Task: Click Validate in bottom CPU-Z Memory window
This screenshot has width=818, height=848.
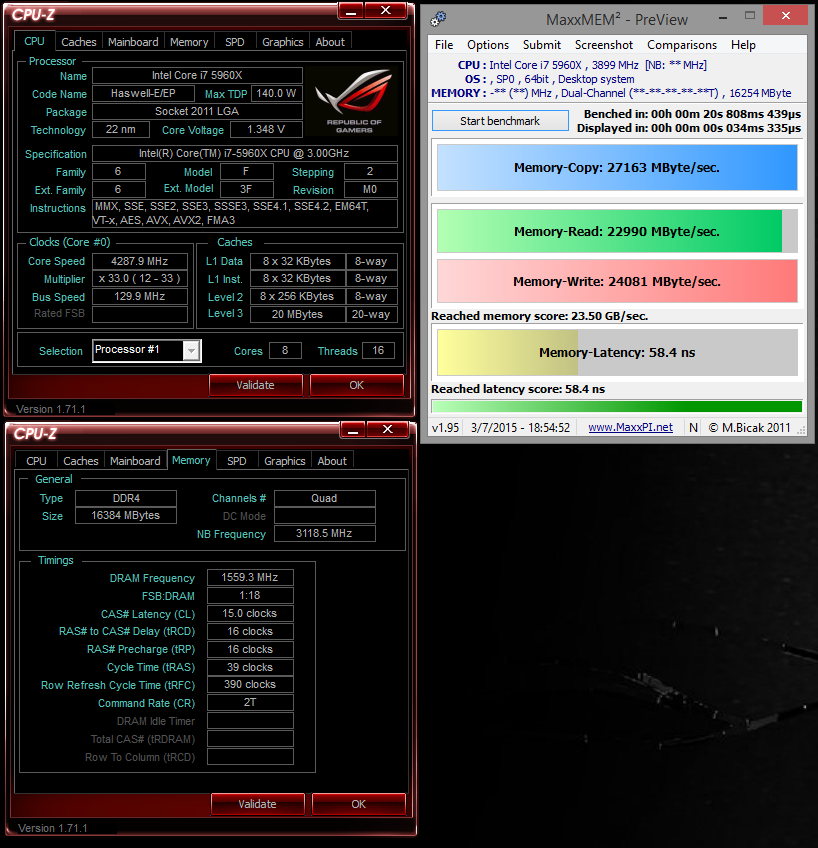Action: [258, 804]
